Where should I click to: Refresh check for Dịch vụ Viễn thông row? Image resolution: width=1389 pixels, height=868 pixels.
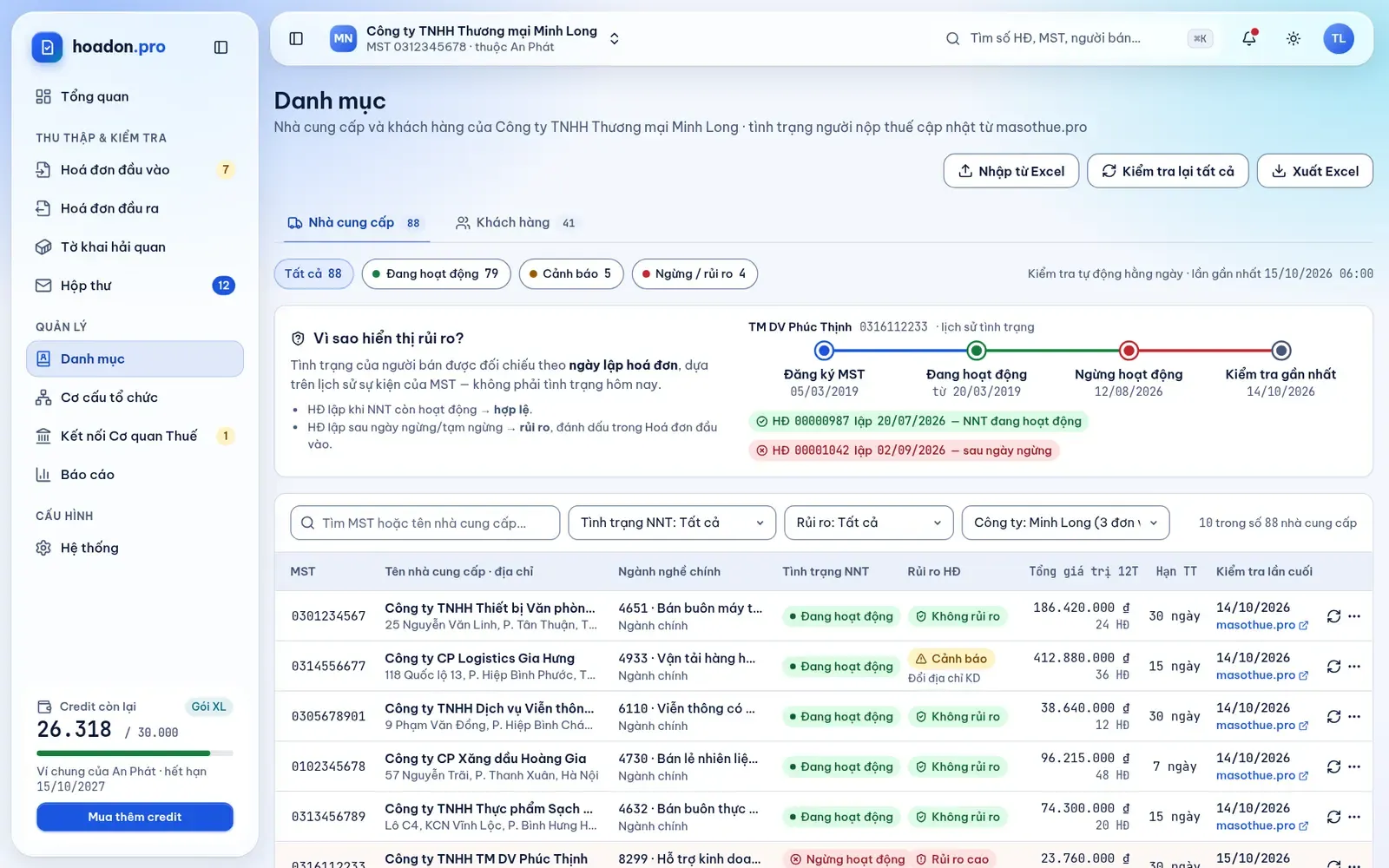pos(1333,716)
